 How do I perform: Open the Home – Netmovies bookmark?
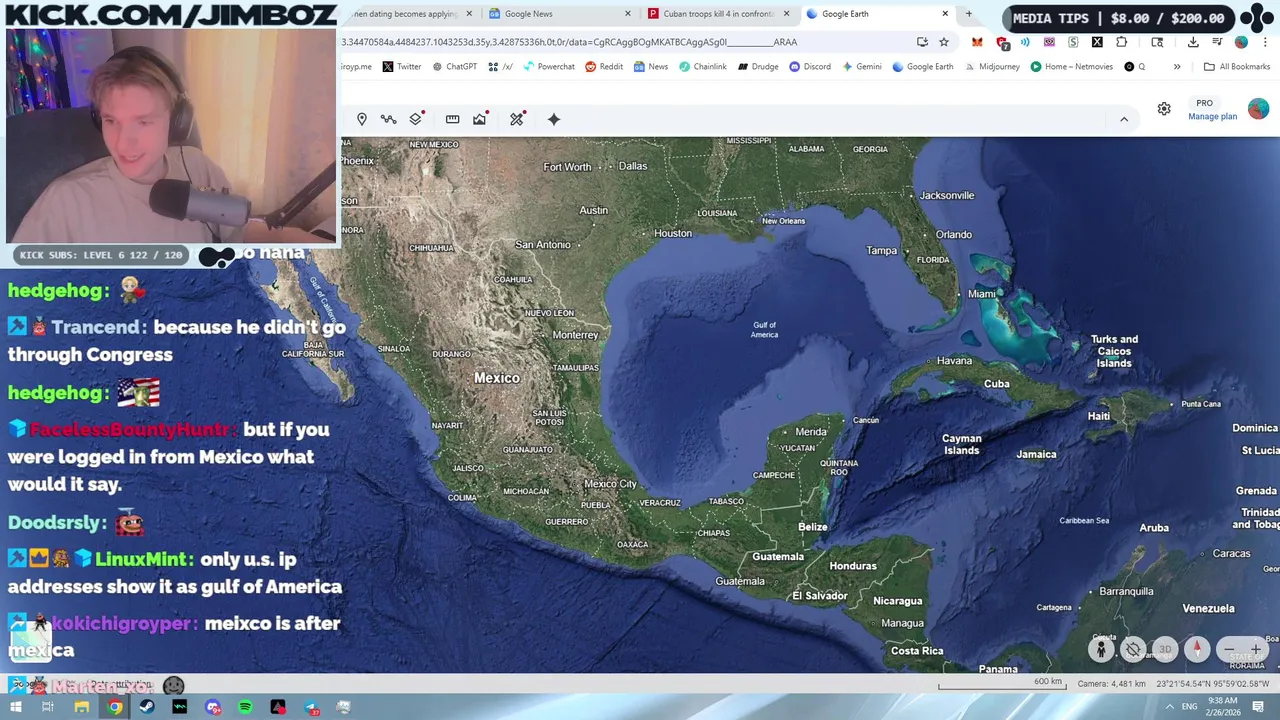pos(1071,67)
